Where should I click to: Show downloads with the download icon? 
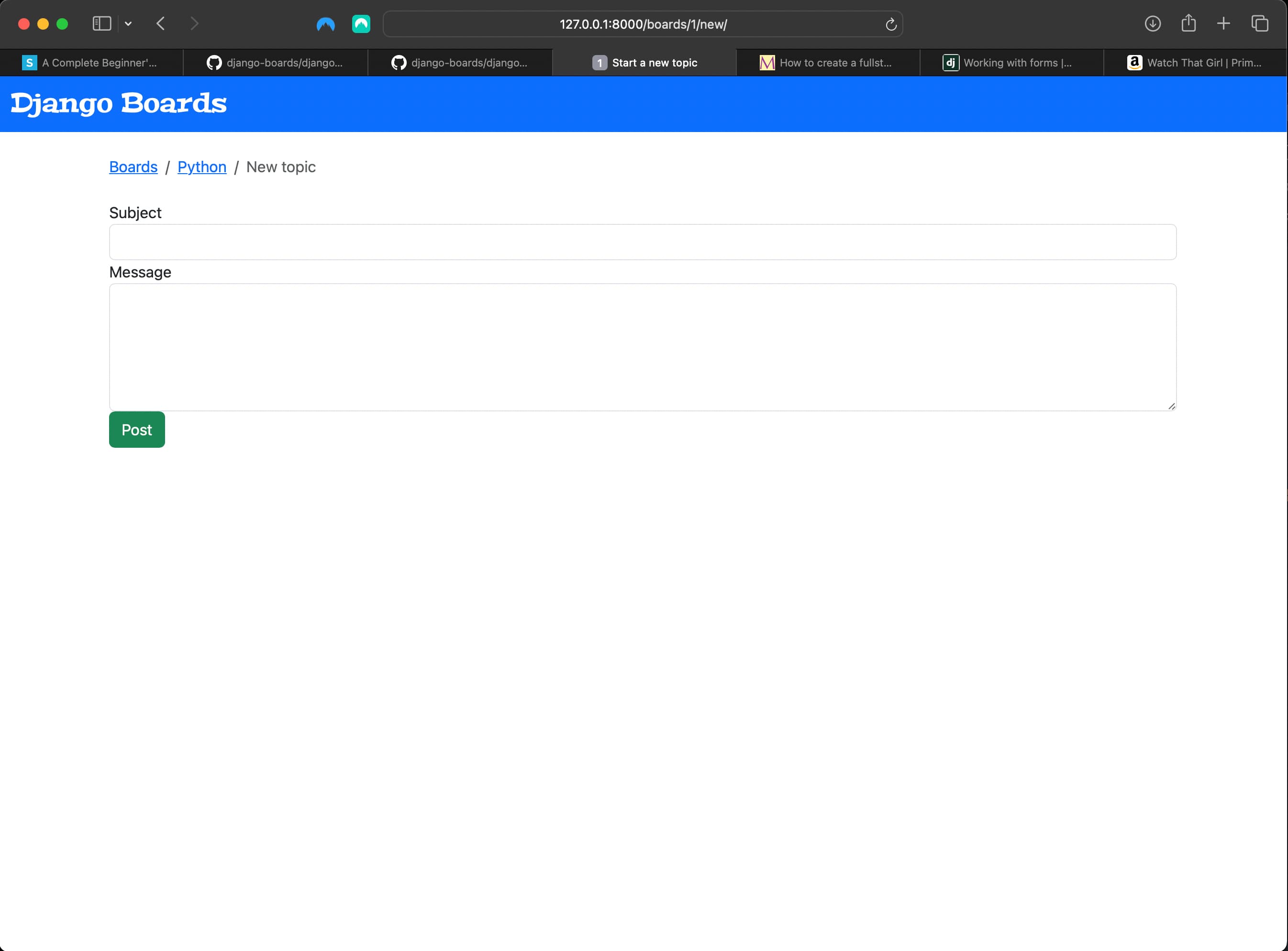[1153, 23]
